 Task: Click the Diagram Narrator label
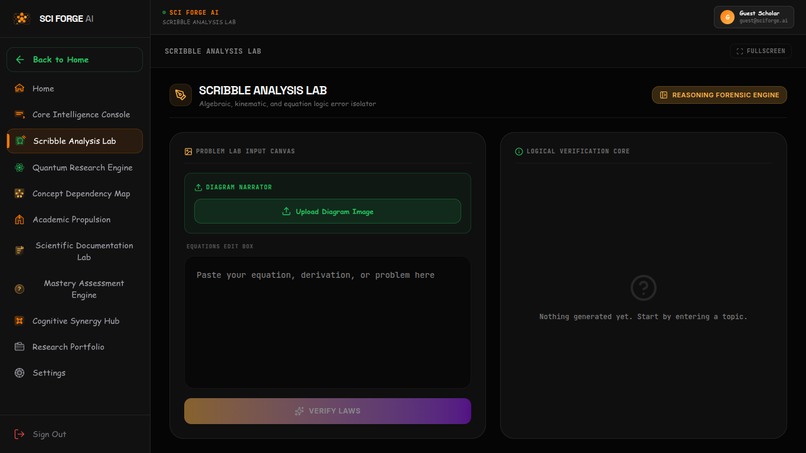[x=239, y=187]
